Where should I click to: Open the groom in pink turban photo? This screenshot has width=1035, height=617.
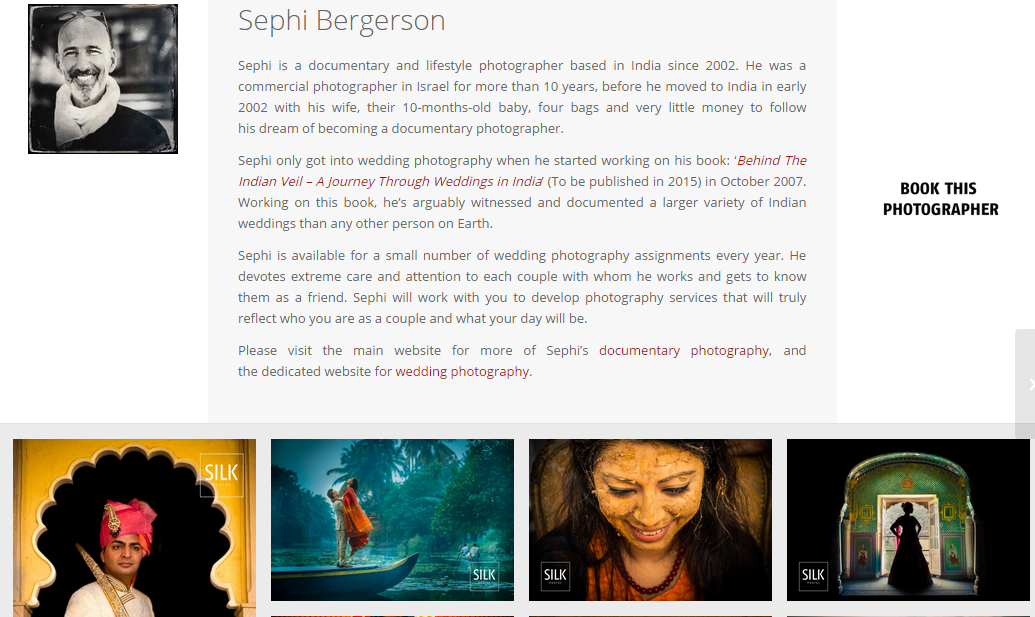[134, 528]
